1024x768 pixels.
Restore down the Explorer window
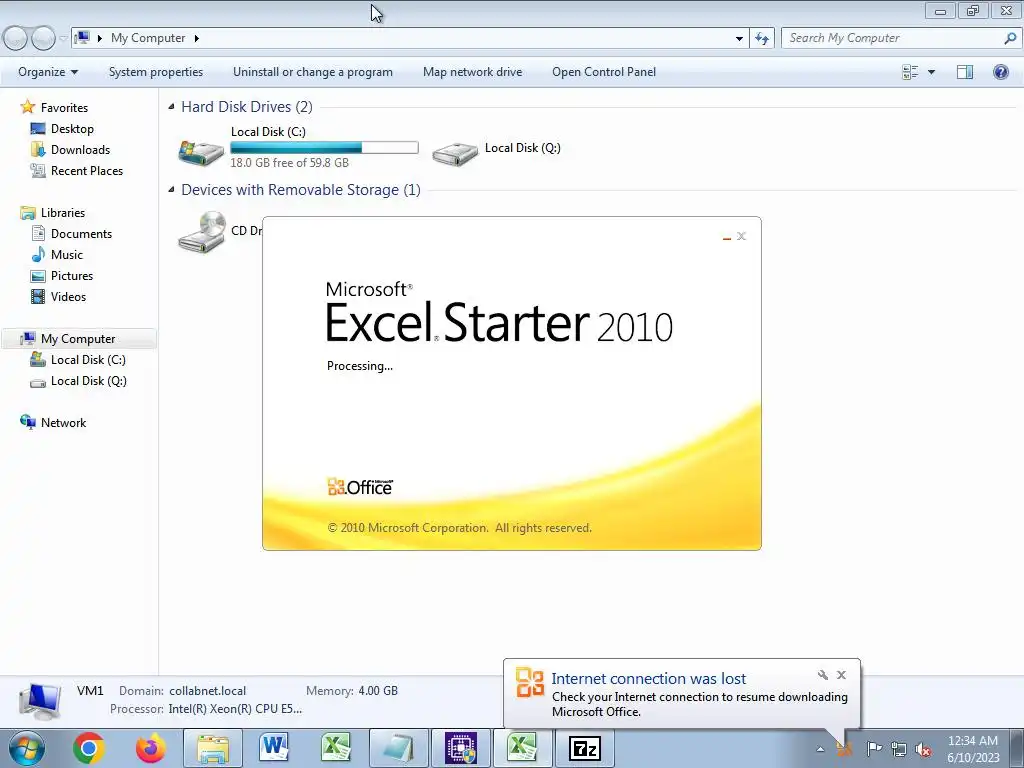pos(973,10)
